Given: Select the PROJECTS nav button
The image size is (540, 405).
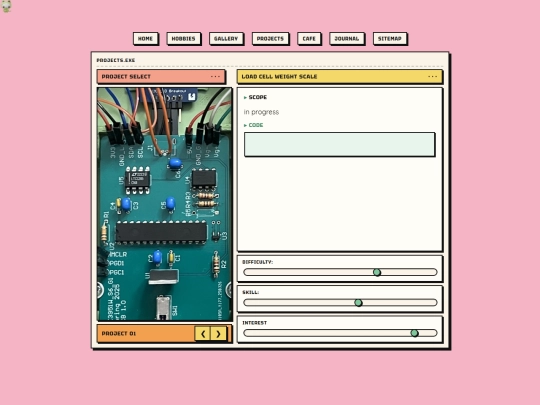Looking at the screenshot, I should tap(270, 39).
